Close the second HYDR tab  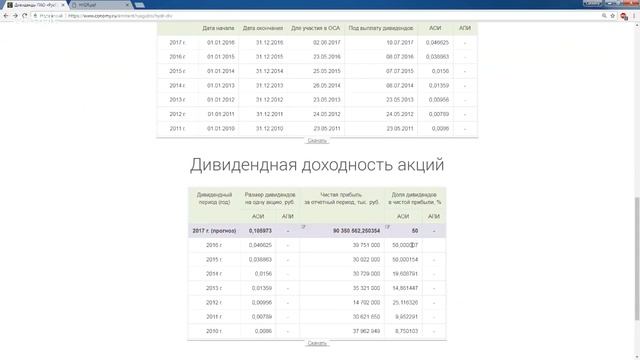tap(127, 5)
